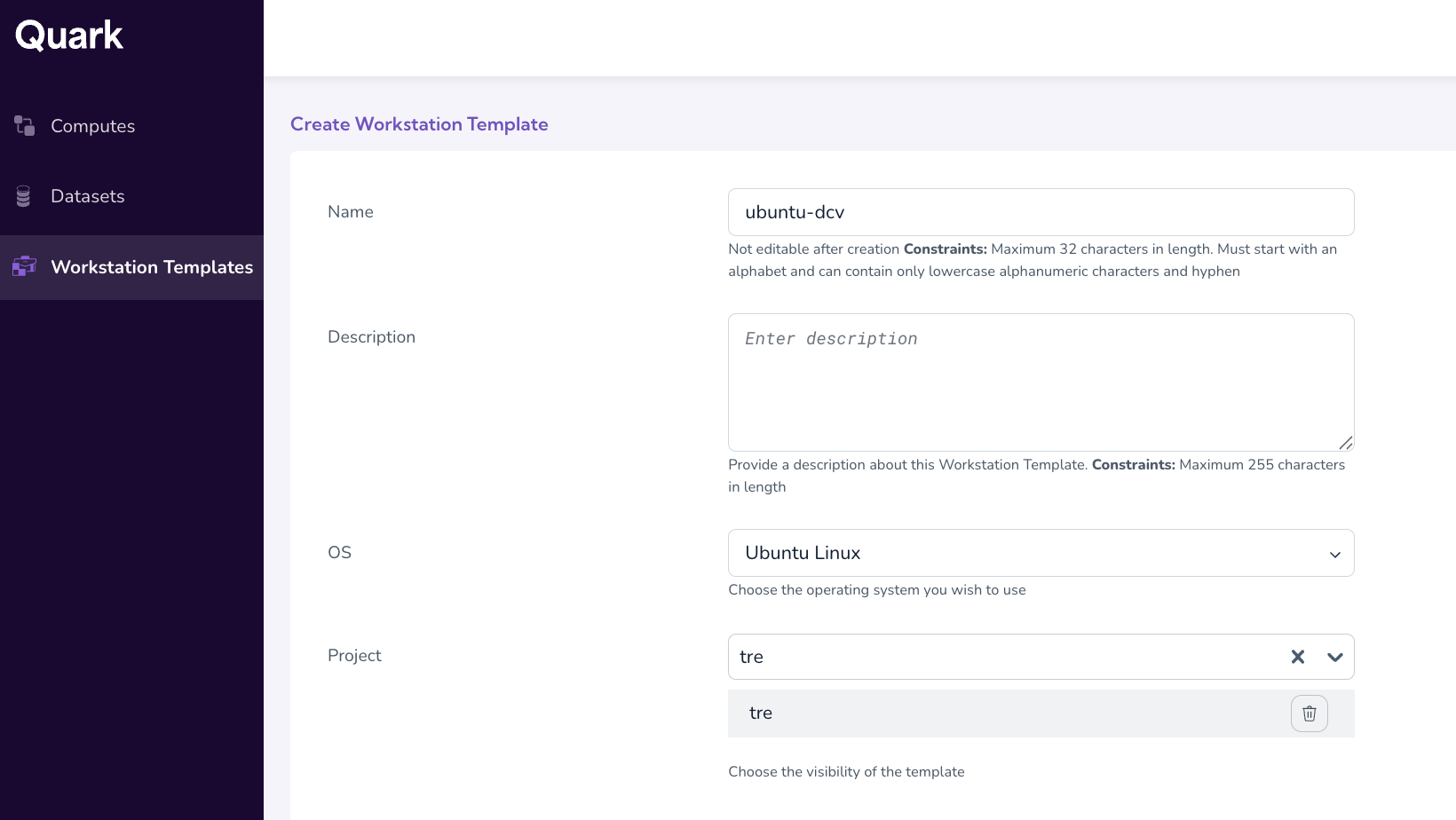Open the Datasets menu item
The image size is (1456, 820).
131,196
